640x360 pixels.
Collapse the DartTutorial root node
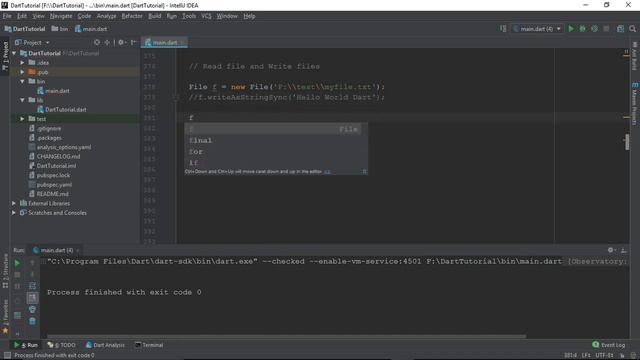(x=14, y=53)
